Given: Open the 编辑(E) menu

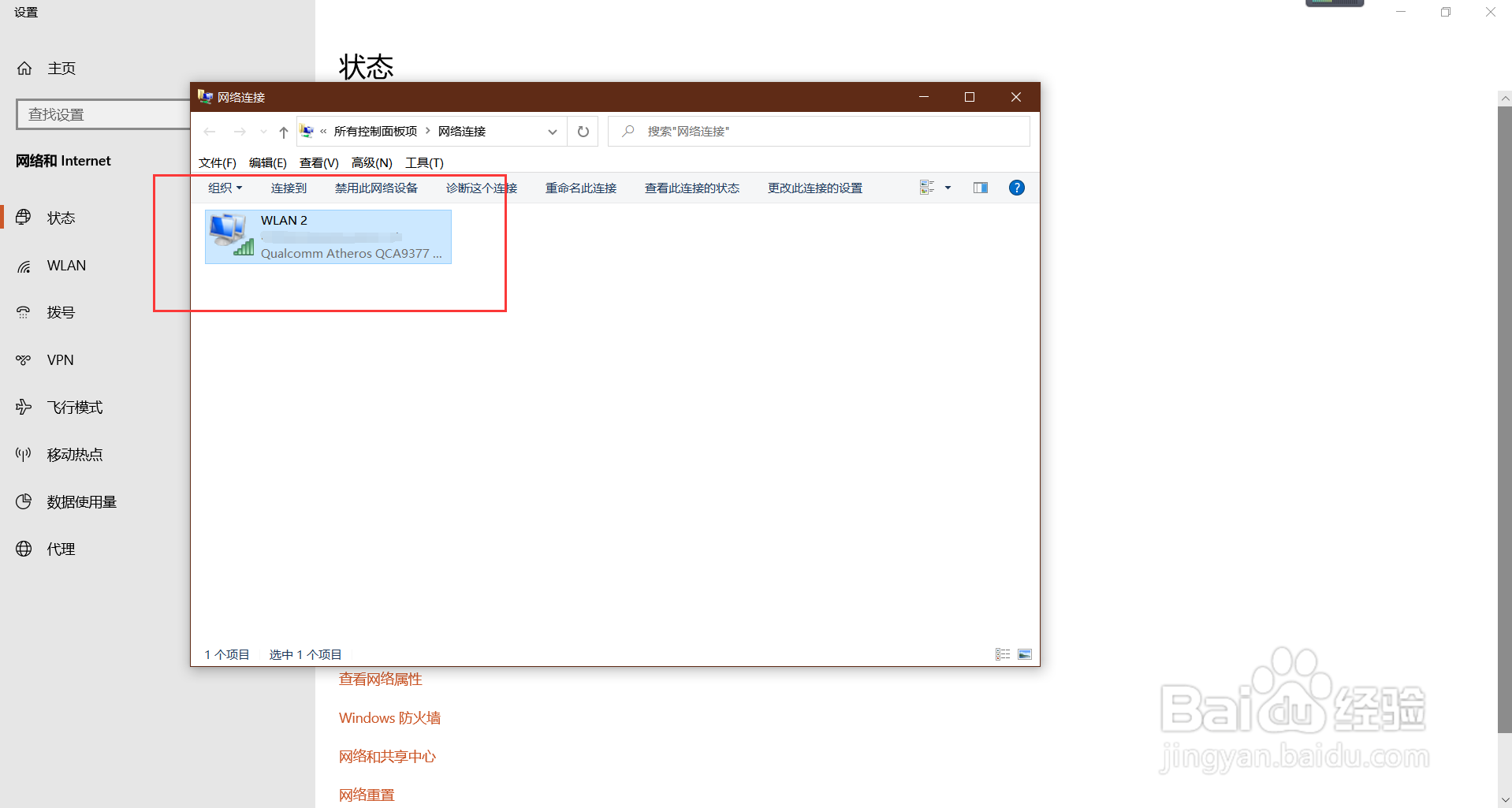Looking at the screenshot, I should [268, 163].
